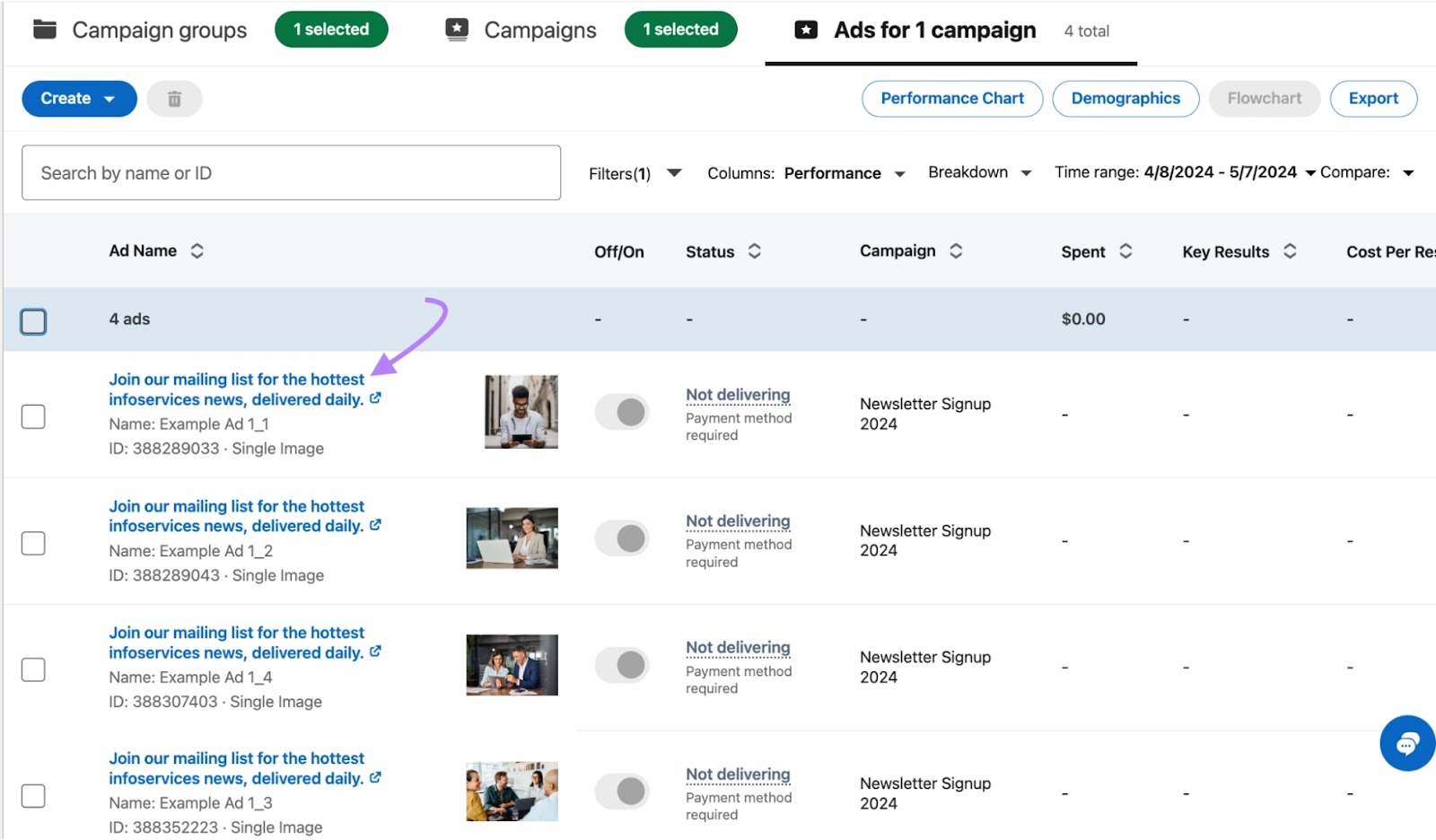The image size is (1436, 840).
Task: Click the Campaigns star icon
Action: click(x=456, y=29)
